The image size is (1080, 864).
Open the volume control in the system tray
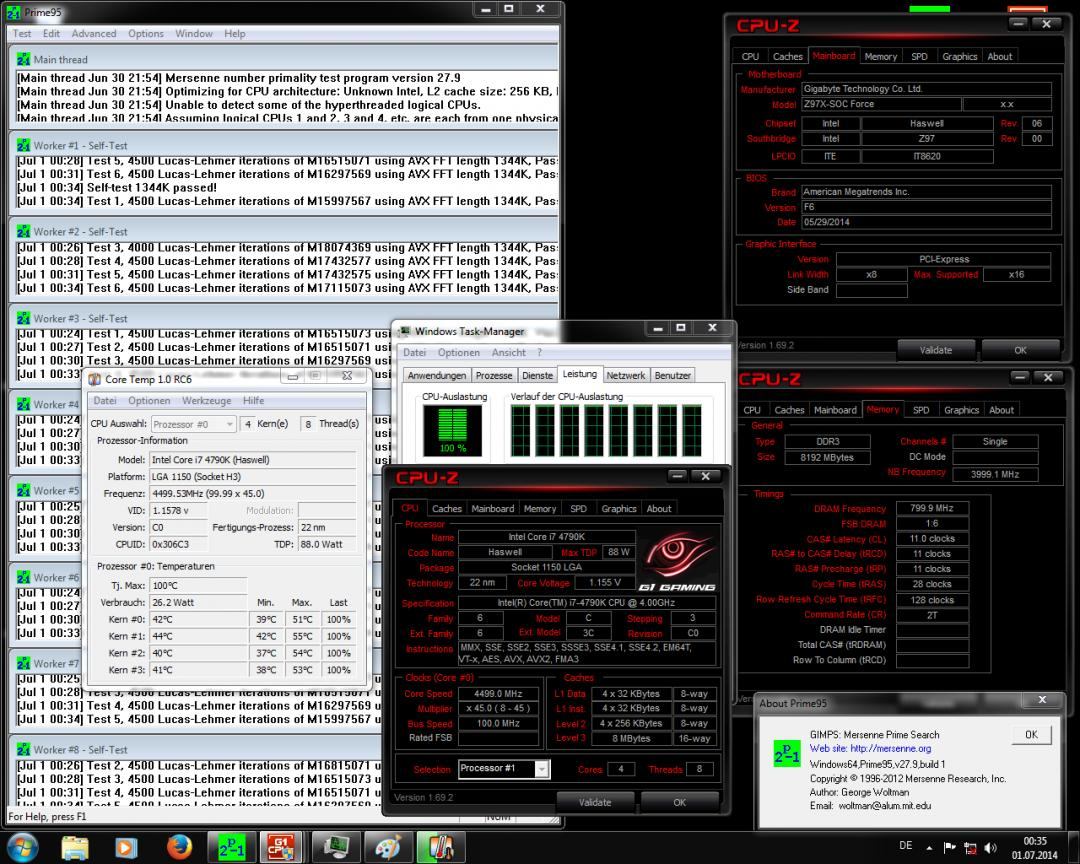coord(990,847)
